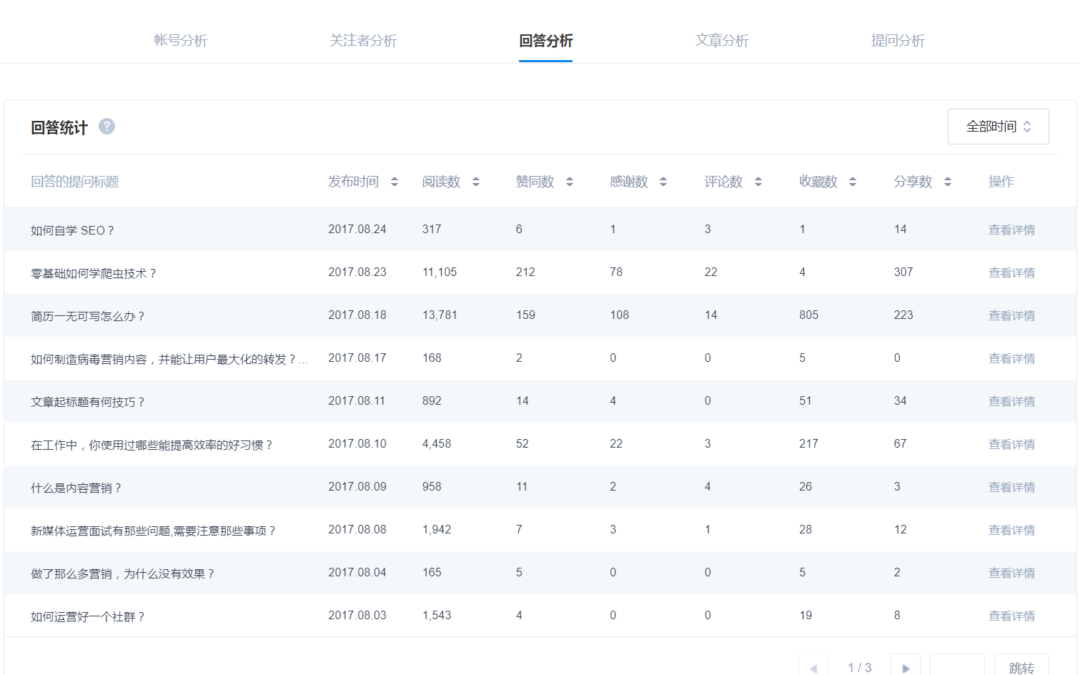Click the page number input field
Screen dimensions: 1080x675
[x=957, y=667]
